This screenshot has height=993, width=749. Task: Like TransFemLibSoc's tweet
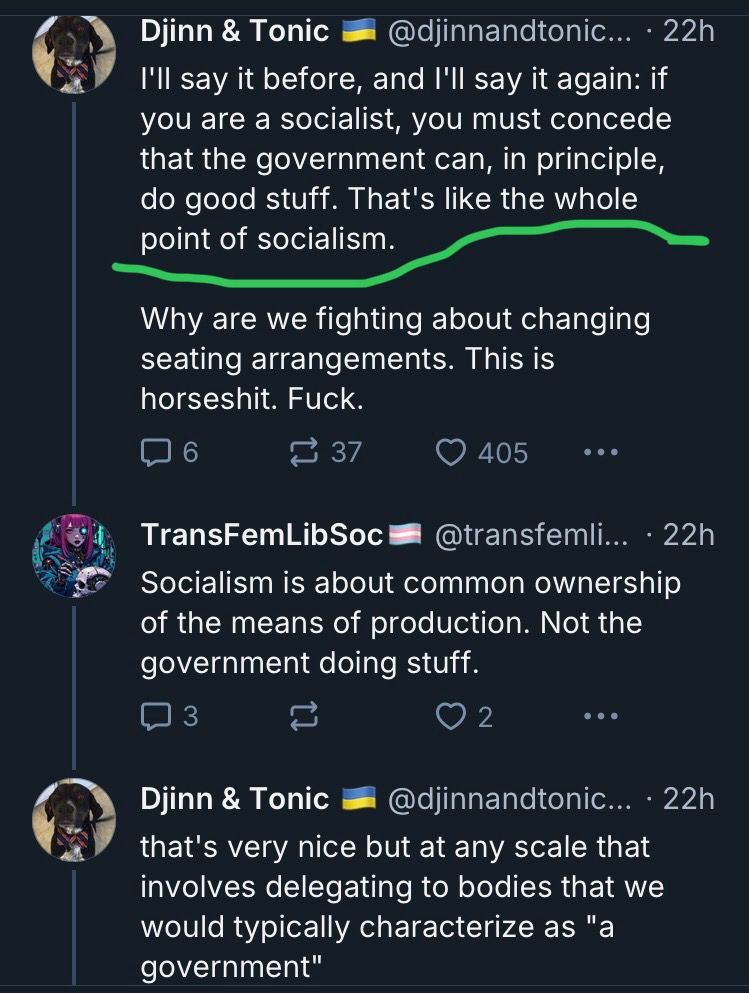pos(452,716)
